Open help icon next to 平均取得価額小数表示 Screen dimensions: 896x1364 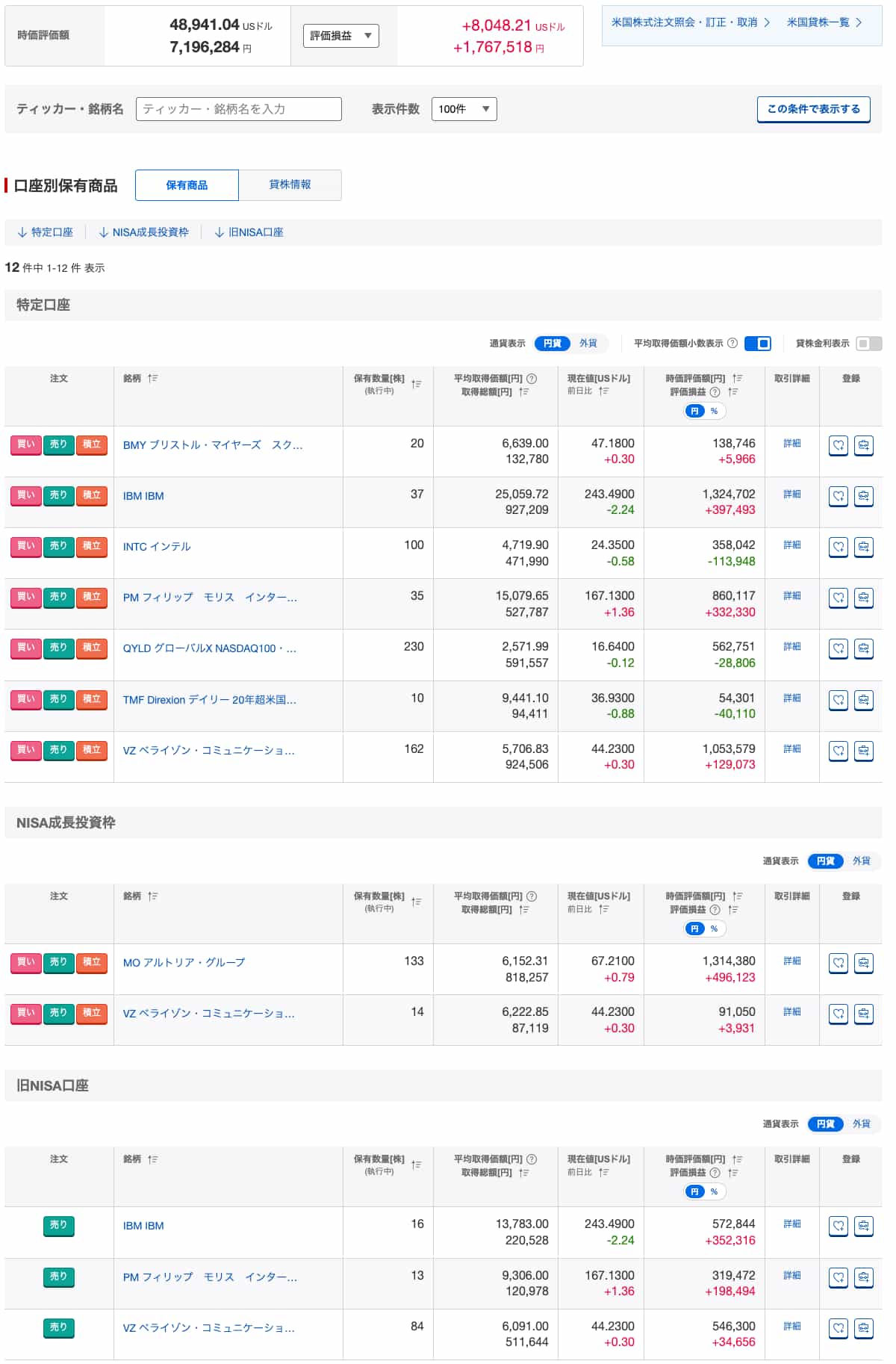tap(732, 344)
